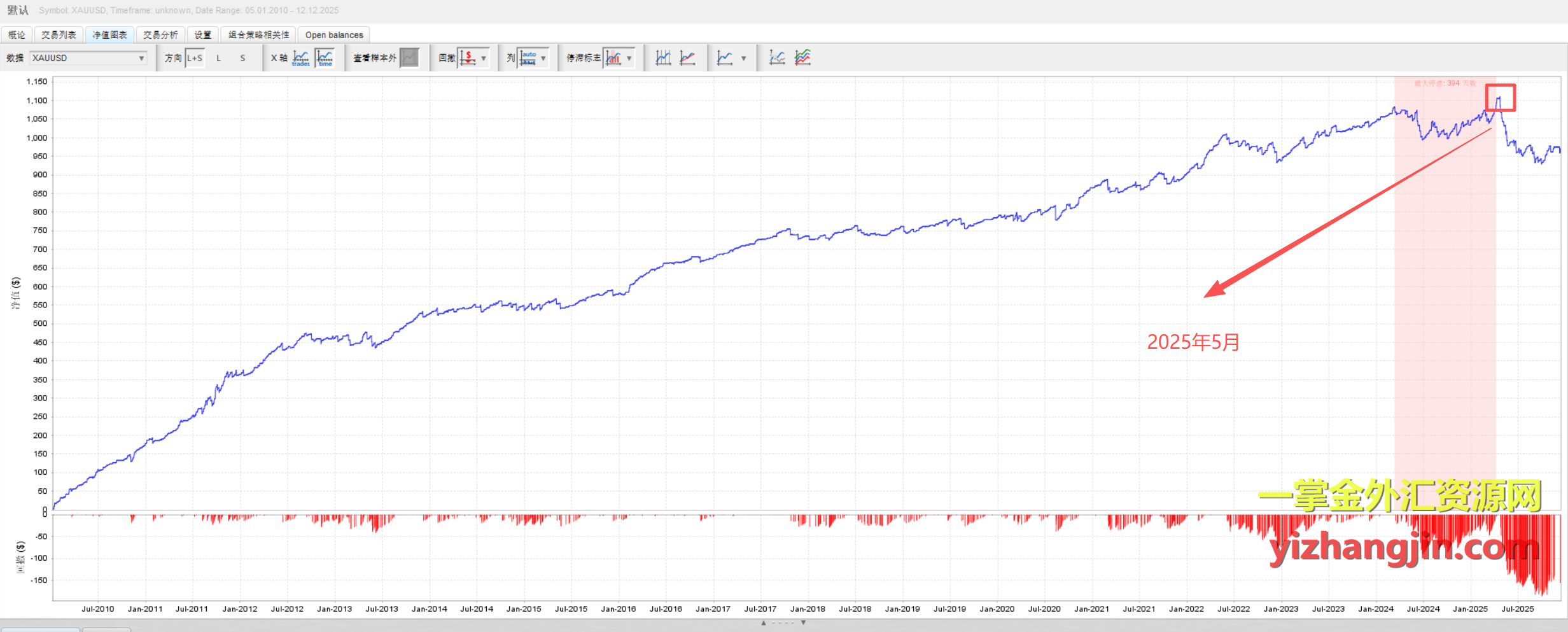1568x632 pixels.
Task: Expand the drawdown (回撤) dropdown
Action: 484,58
